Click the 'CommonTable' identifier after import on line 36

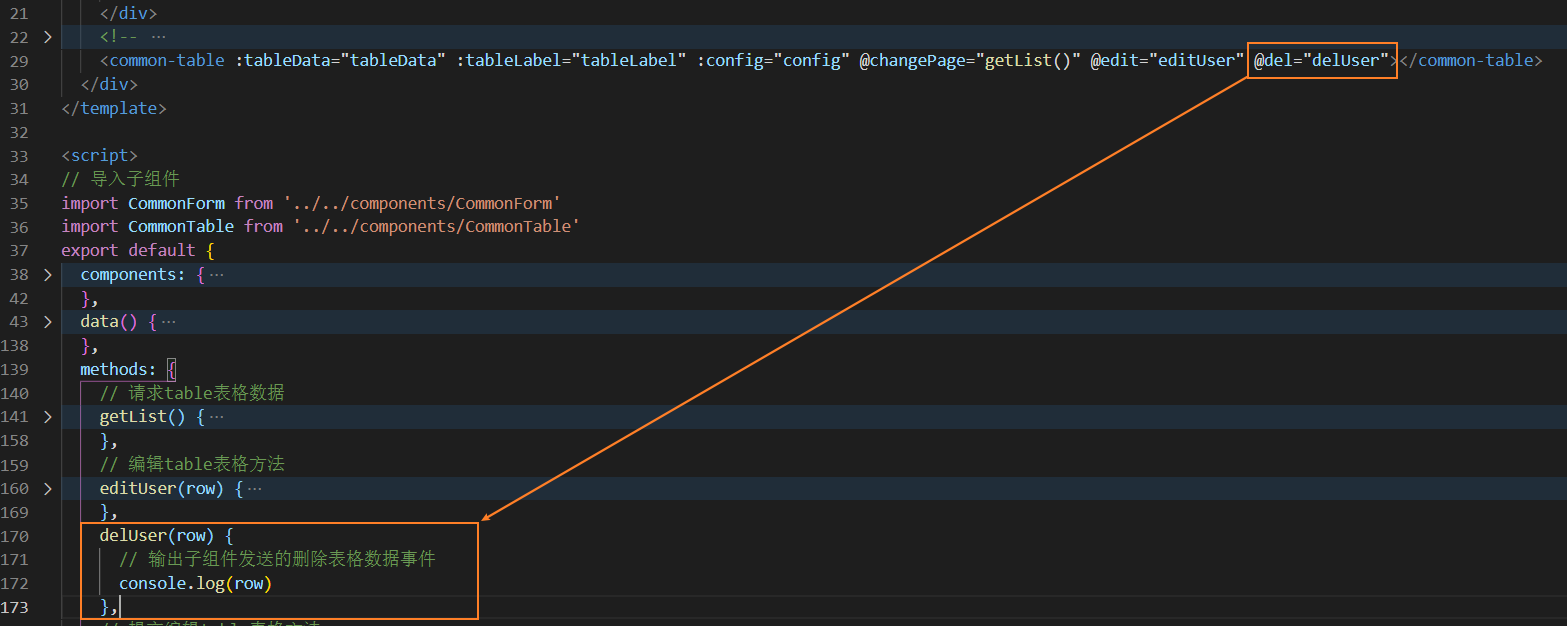[x=181, y=227]
